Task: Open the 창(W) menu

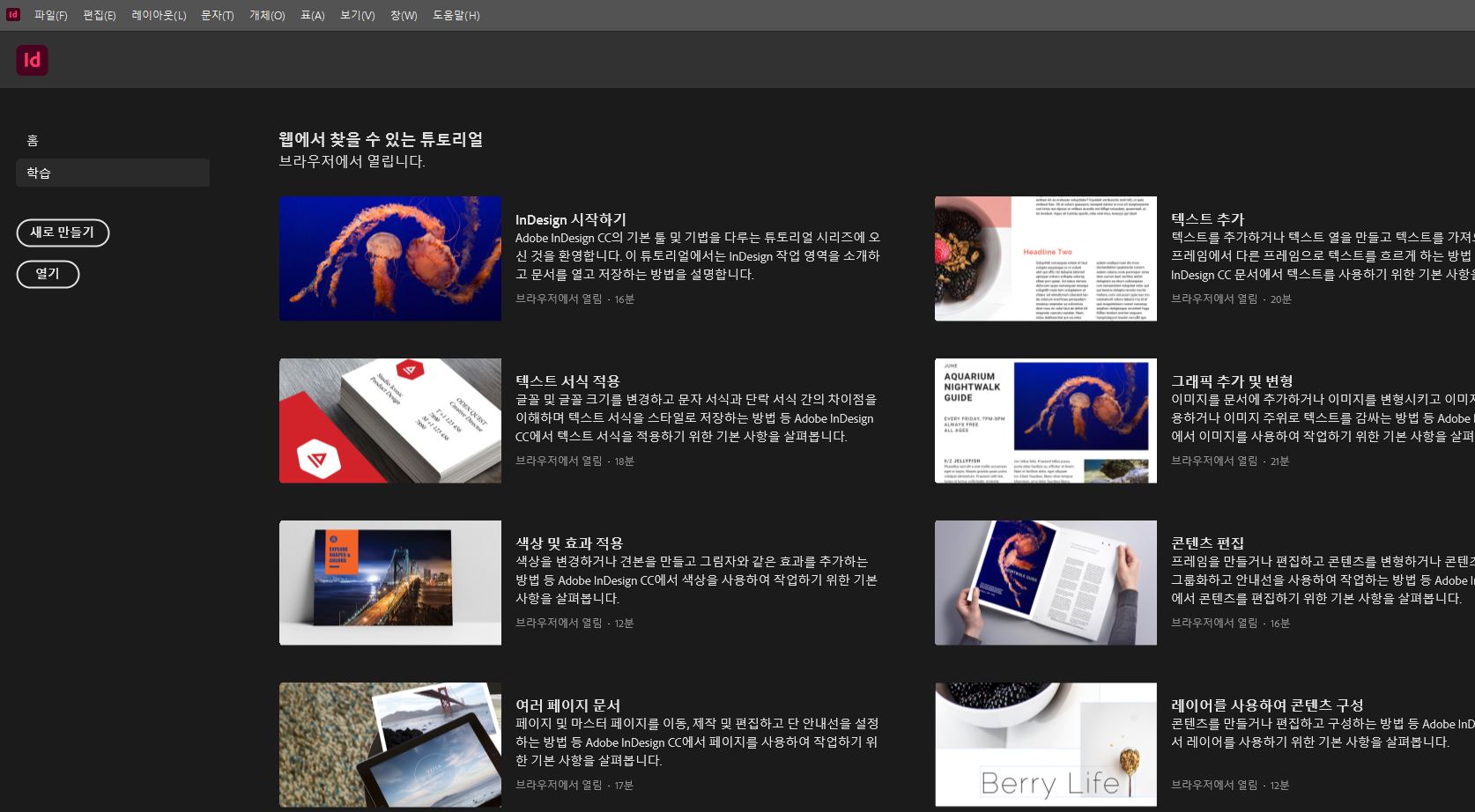Action: [404, 15]
